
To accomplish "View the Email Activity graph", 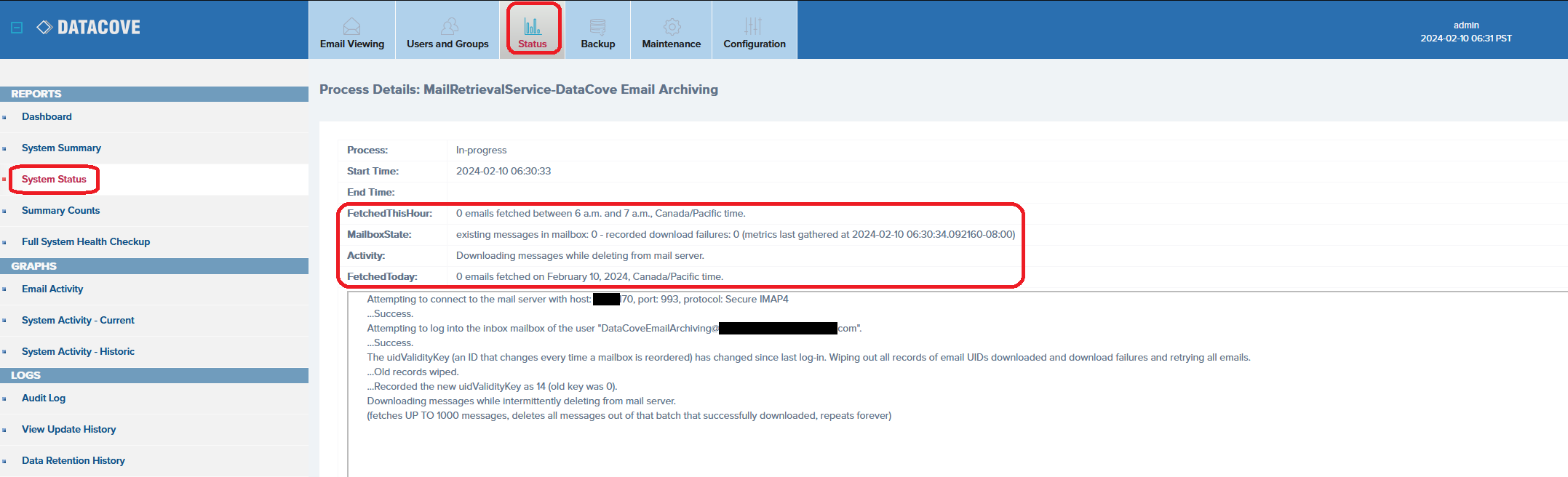I will [x=52, y=289].
